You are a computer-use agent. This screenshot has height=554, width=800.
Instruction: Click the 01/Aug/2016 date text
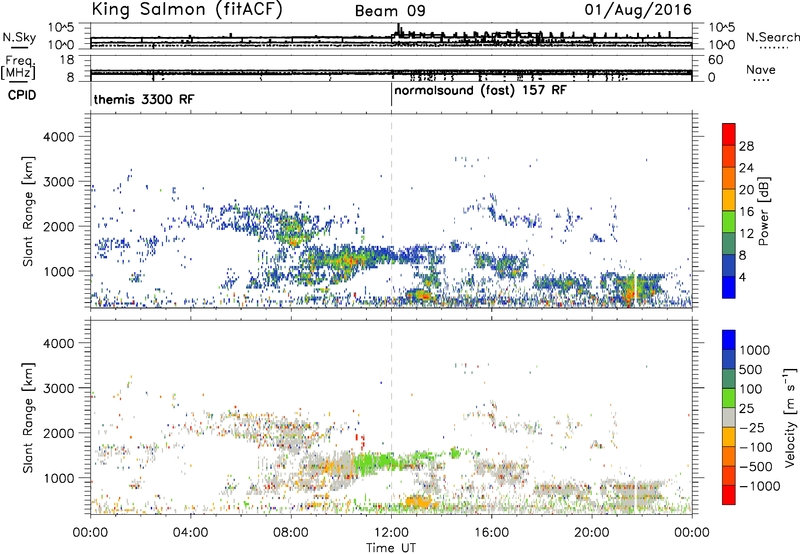(x=638, y=10)
